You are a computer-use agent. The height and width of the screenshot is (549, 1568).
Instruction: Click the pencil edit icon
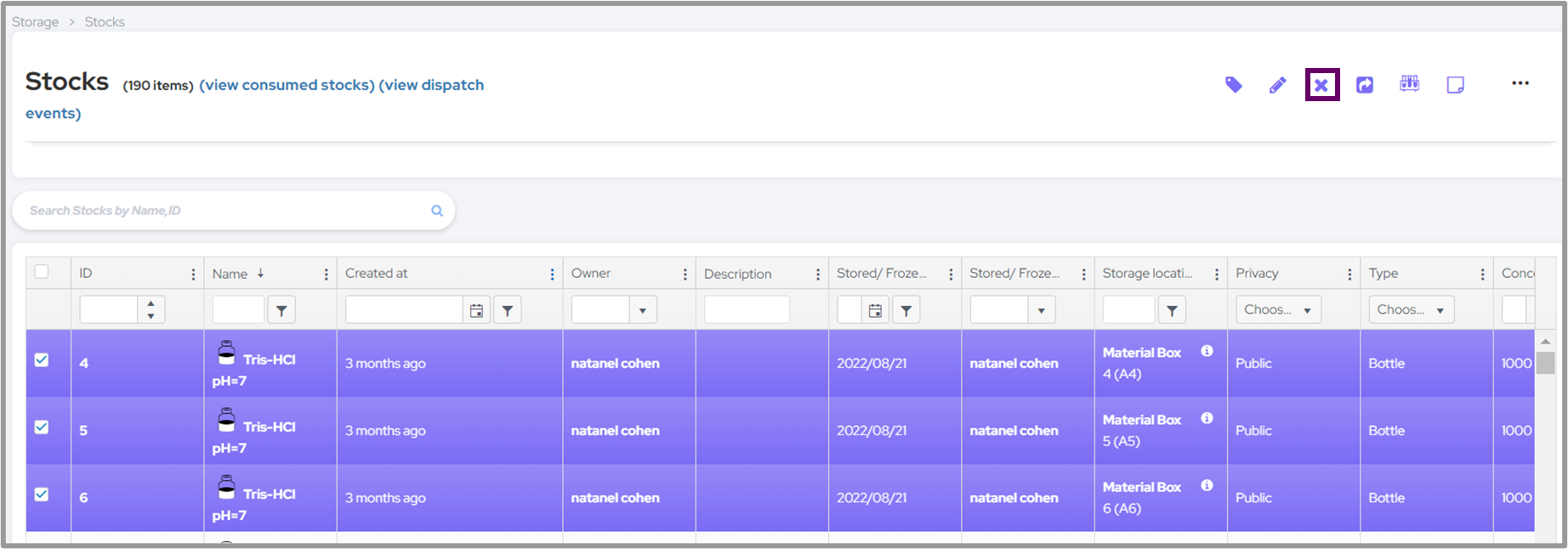[1277, 85]
